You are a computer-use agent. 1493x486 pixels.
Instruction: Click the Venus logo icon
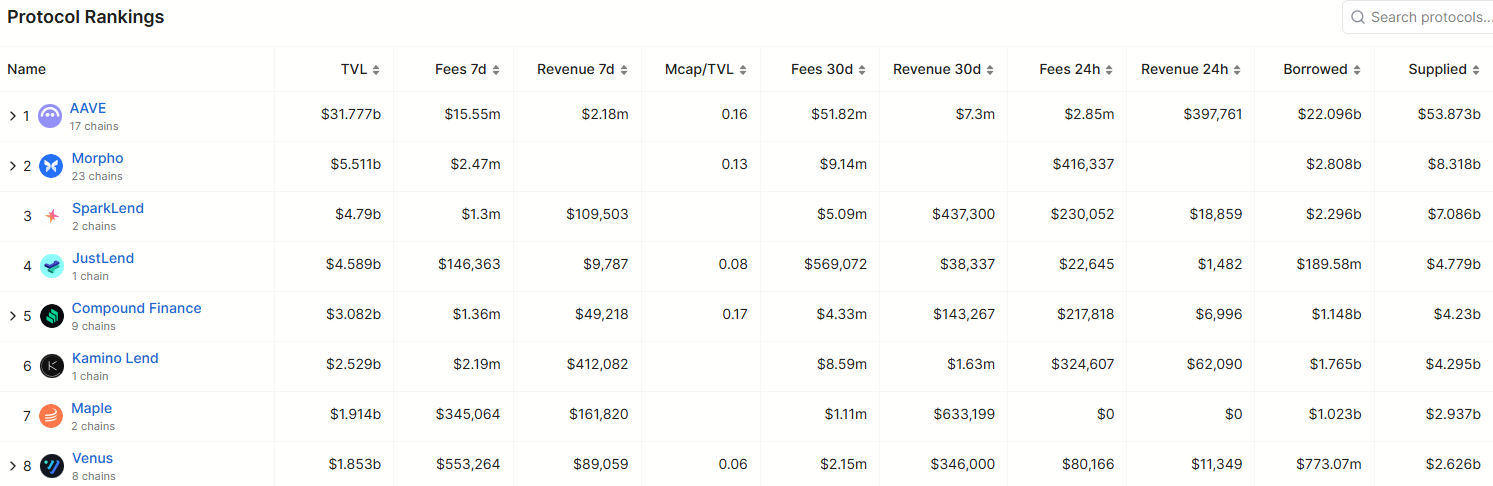(x=51, y=466)
